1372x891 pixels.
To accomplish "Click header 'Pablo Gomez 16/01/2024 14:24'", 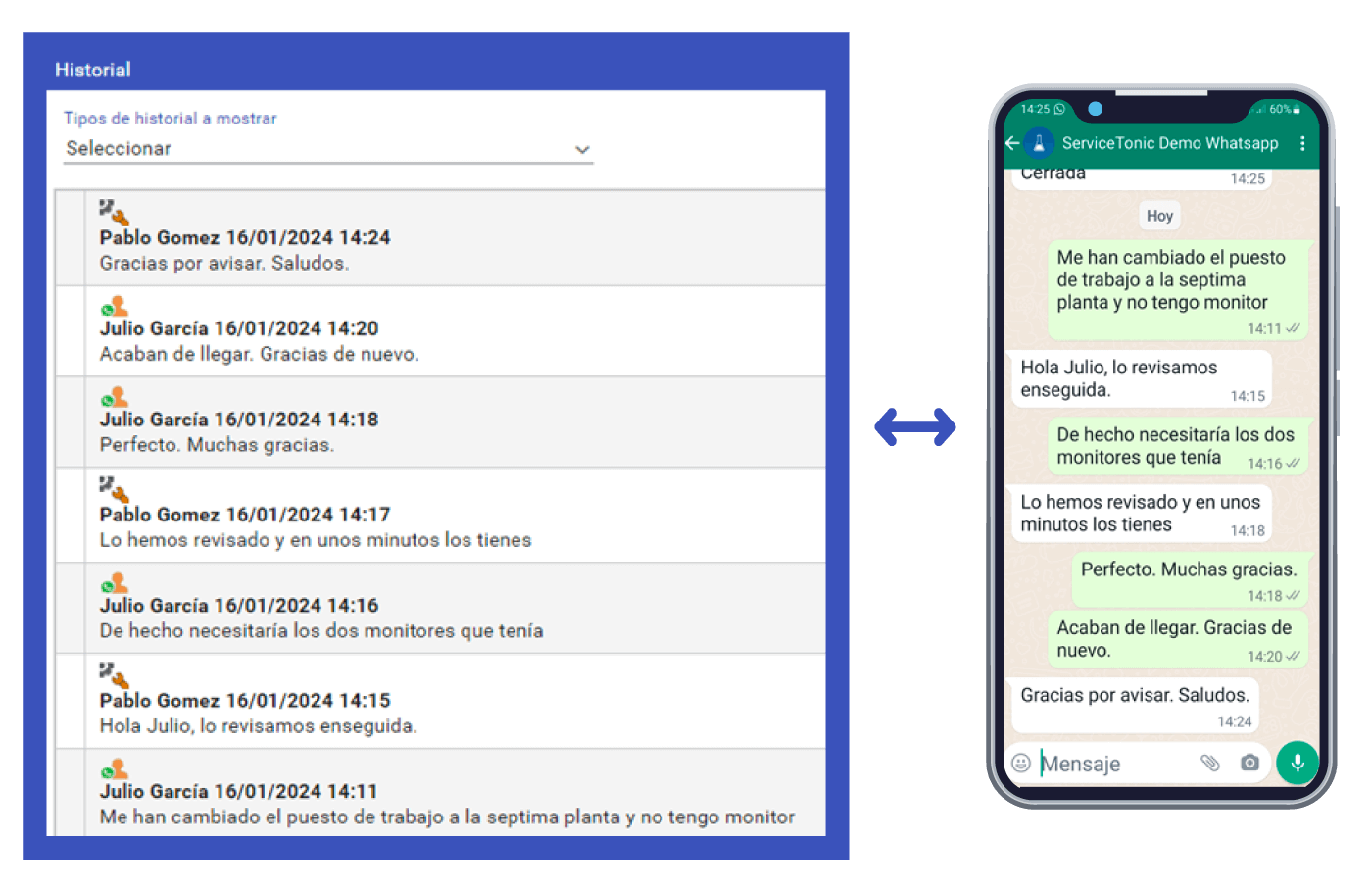I will (x=245, y=238).
